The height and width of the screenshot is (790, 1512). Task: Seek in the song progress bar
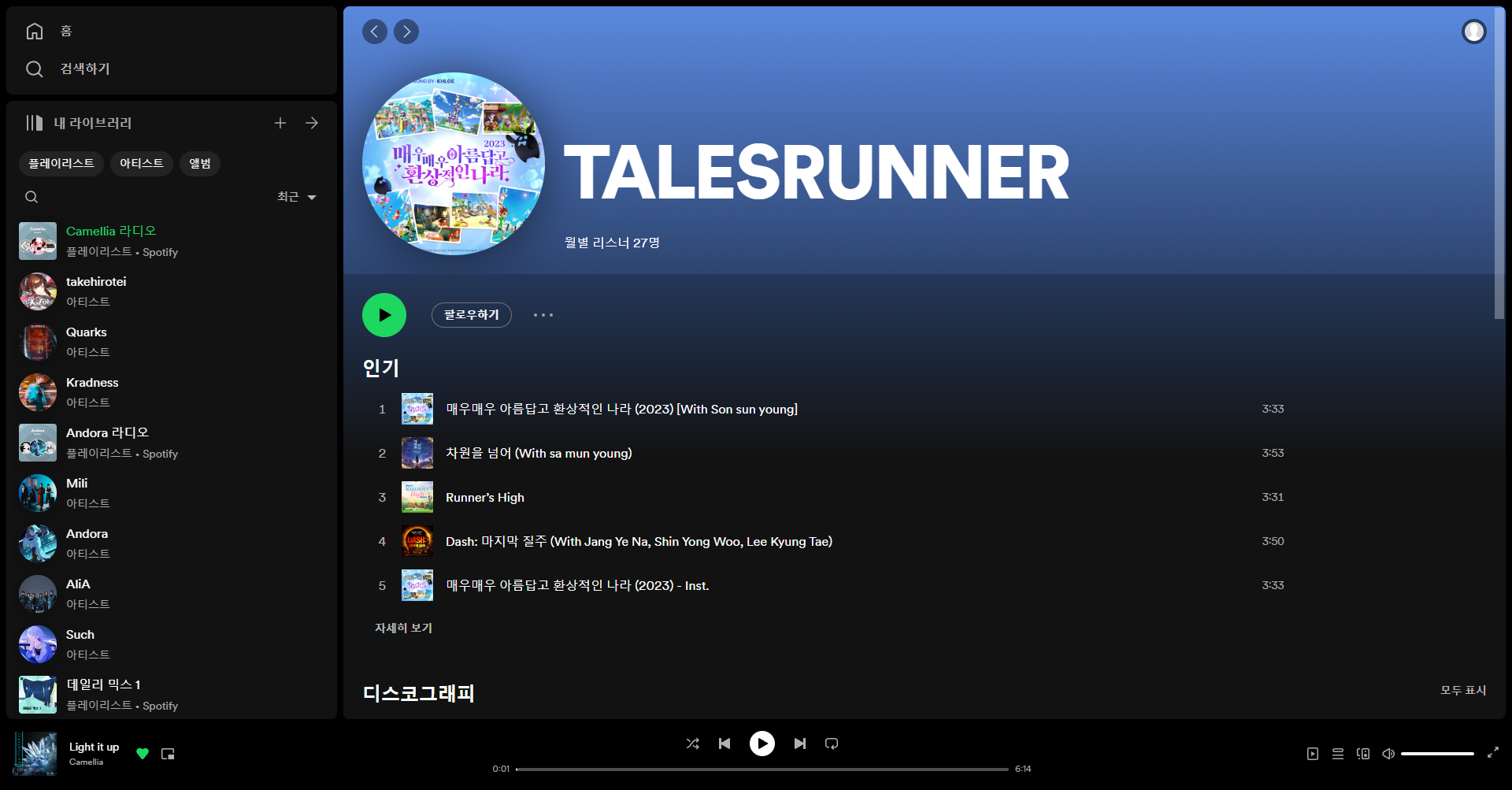pyautogui.click(x=762, y=769)
